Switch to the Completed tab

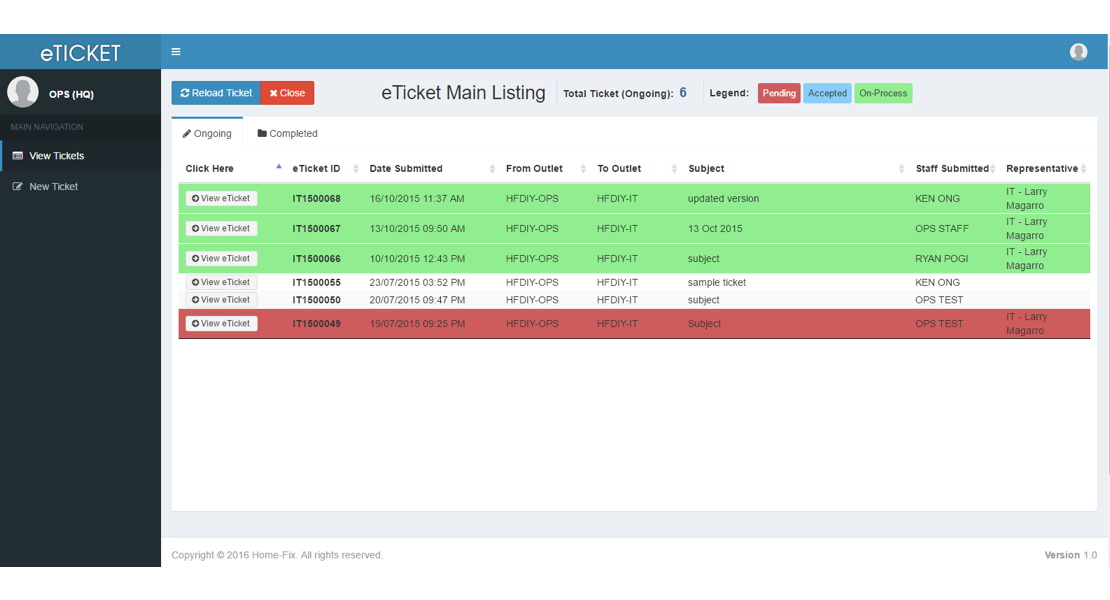point(287,132)
